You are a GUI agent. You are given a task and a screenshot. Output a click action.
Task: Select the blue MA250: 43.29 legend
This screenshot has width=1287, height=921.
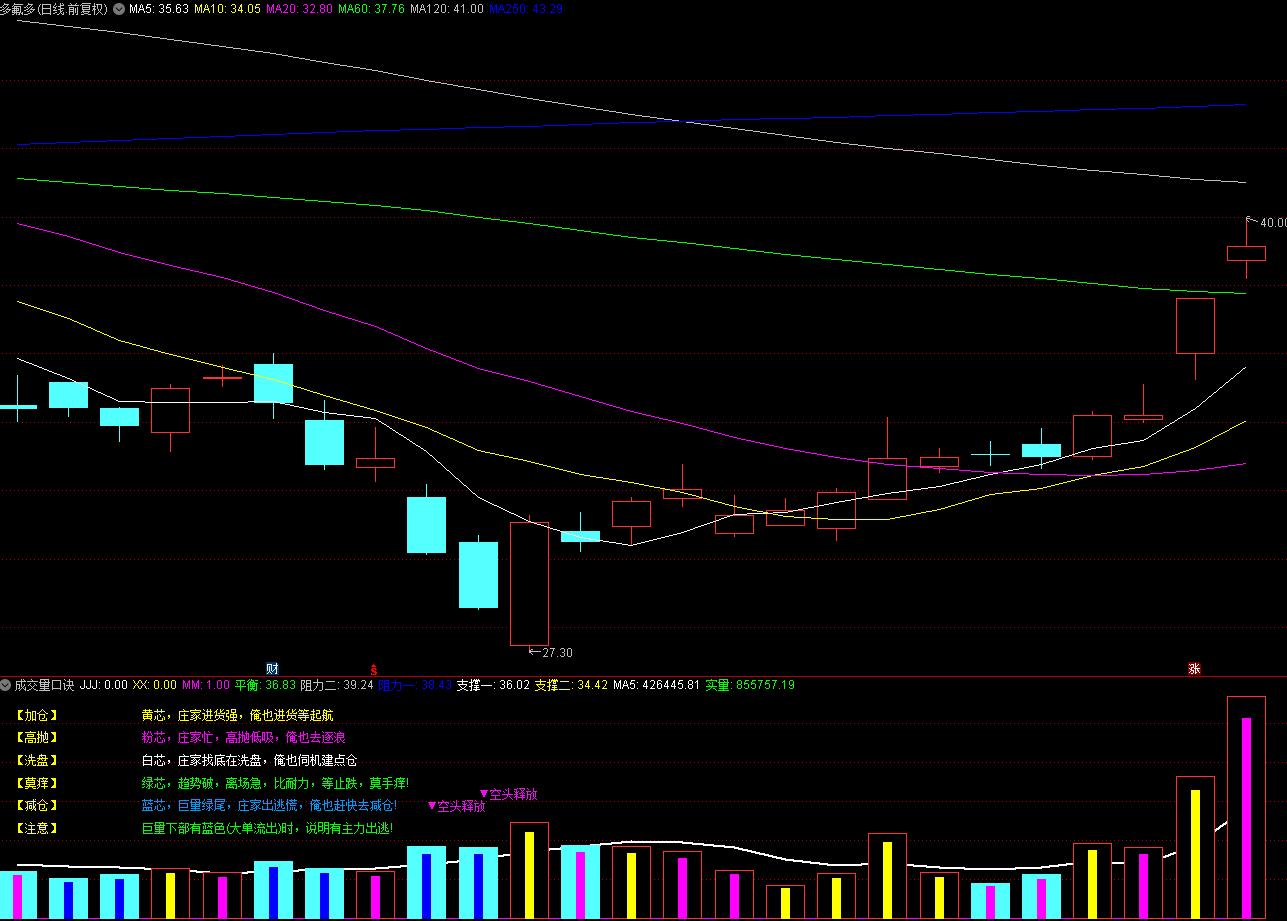pos(526,8)
